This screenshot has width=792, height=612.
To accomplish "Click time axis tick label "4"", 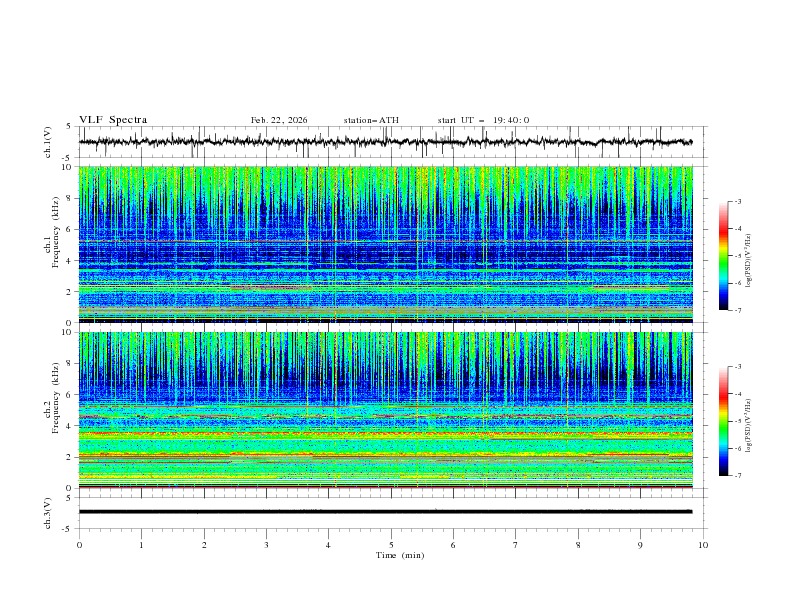I will (329, 545).
